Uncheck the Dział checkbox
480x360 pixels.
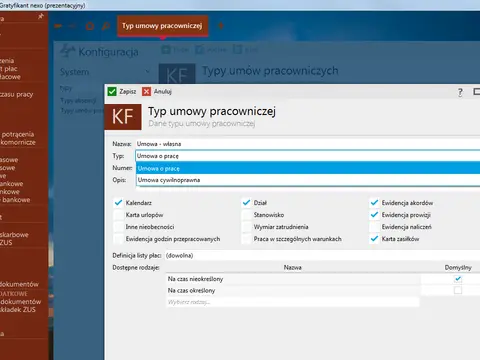[246, 203]
